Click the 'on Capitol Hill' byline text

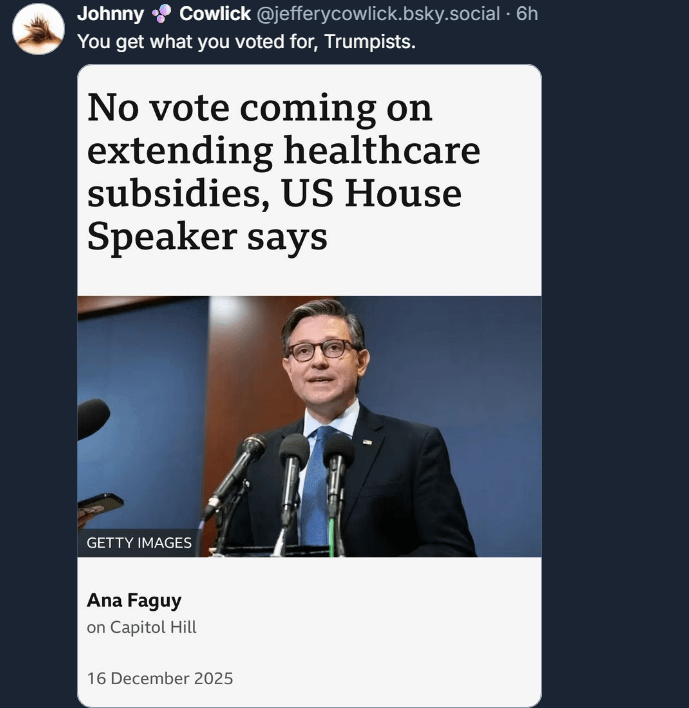142,627
